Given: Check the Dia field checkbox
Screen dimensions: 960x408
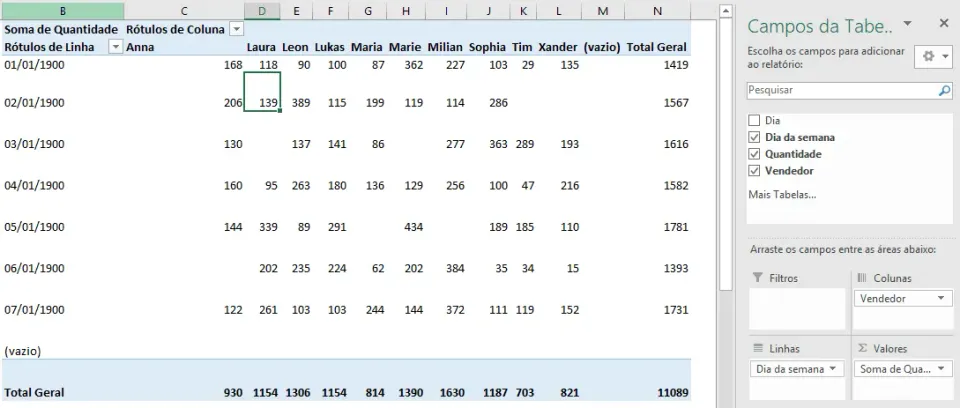Looking at the screenshot, I should (x=754, y=121).
